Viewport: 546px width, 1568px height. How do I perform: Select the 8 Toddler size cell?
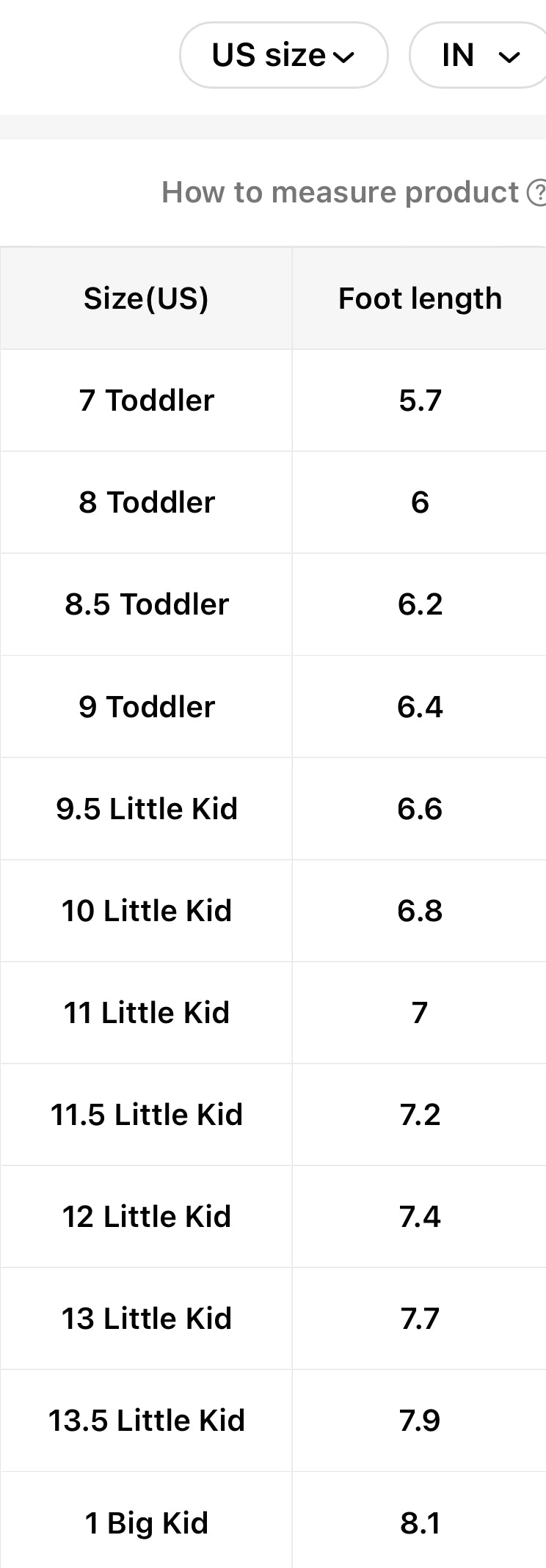[147, 502]
